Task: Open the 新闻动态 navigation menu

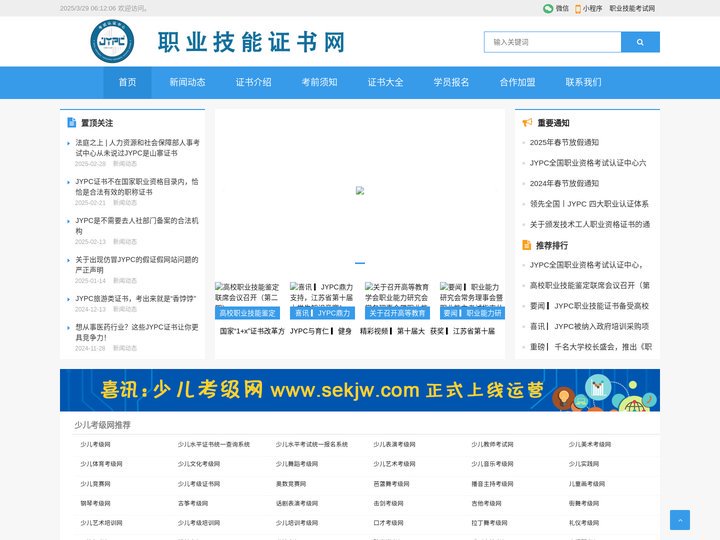Action: coord(187,82)
